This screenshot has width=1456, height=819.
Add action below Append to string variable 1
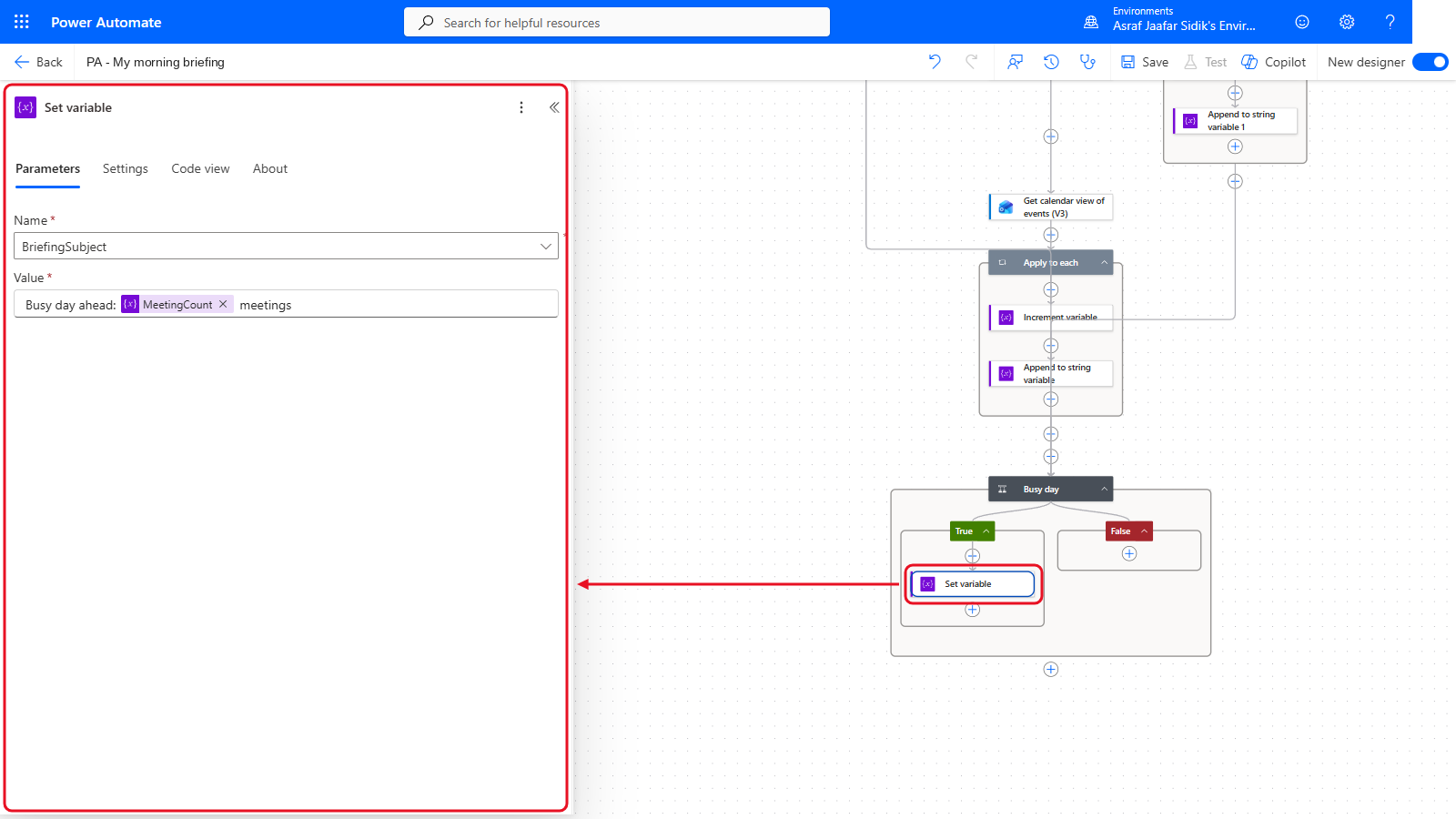pos(1235,147)
